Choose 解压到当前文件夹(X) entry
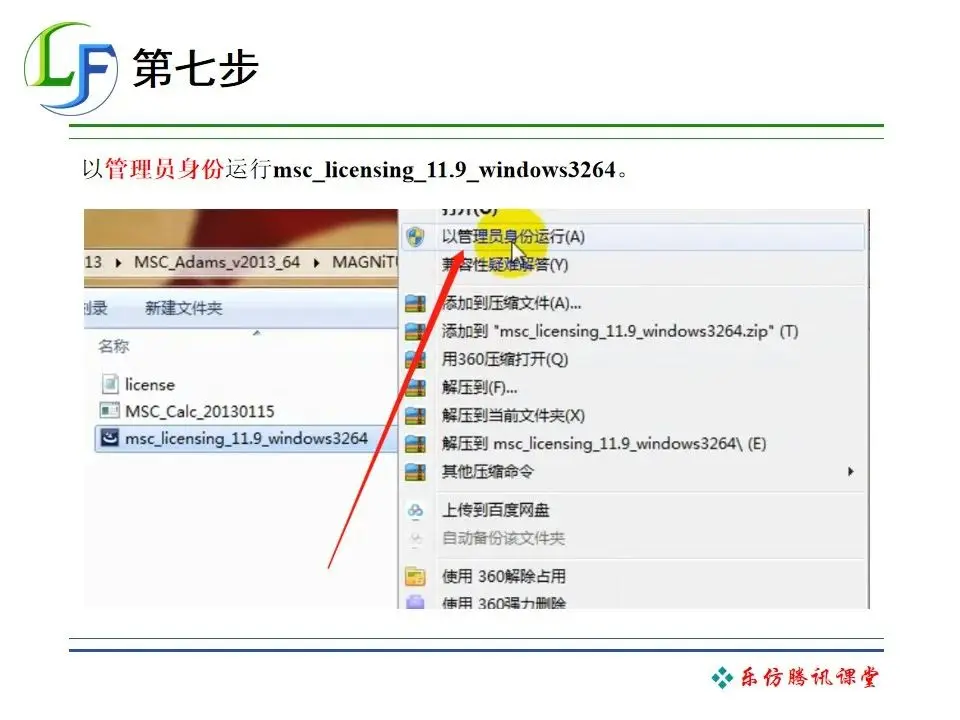This screenshot has height=720, width=960. [513, 416]
